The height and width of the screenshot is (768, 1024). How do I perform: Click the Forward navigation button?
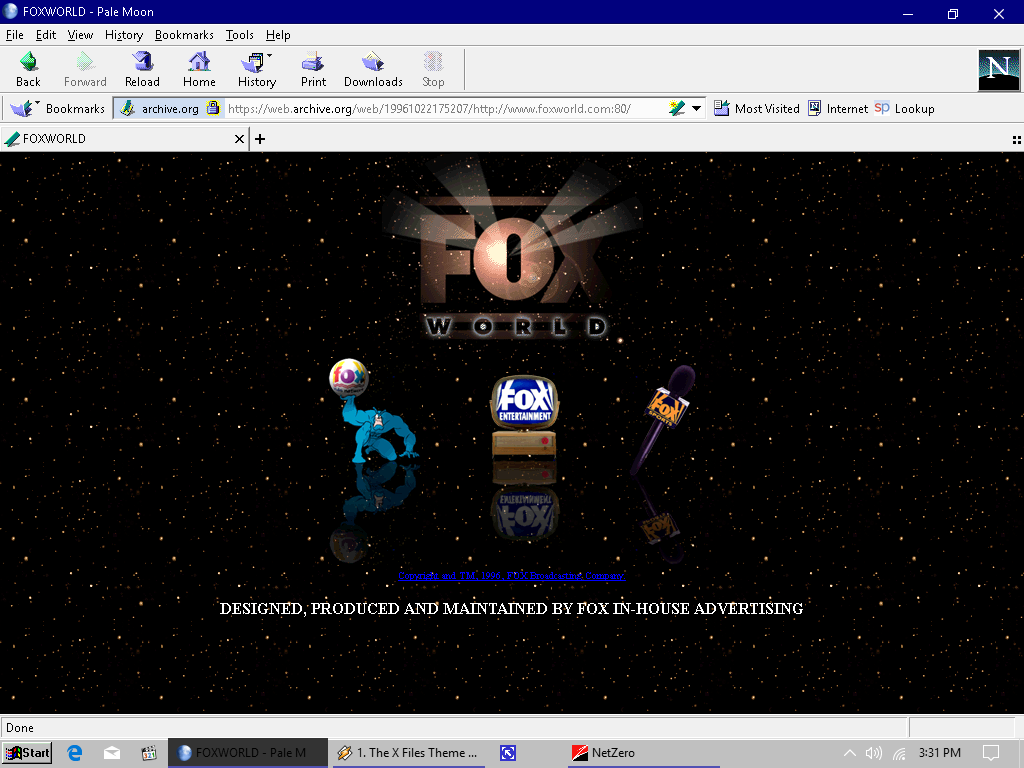point(85,69)
